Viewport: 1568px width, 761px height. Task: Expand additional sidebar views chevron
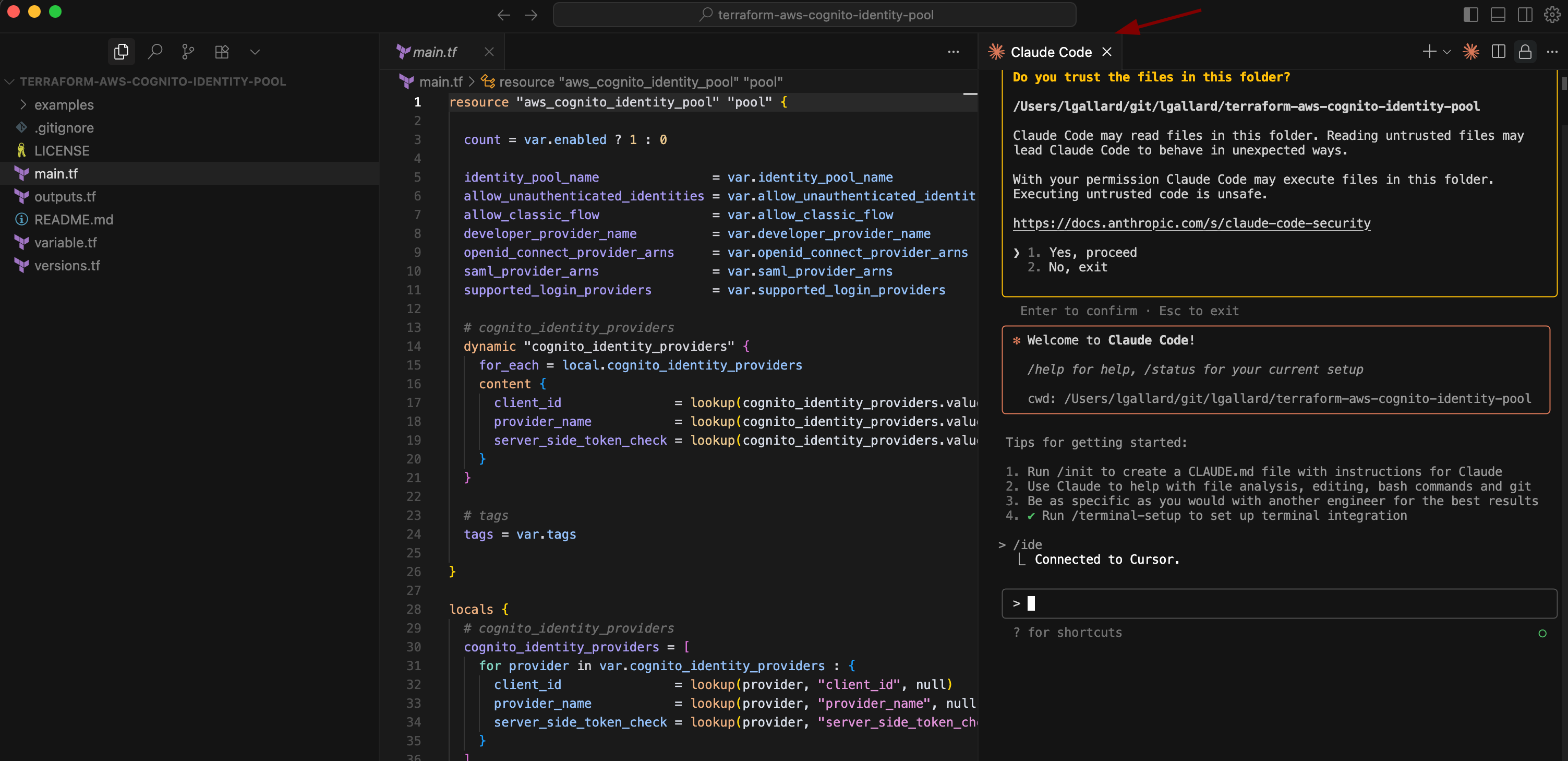(255, 52)
